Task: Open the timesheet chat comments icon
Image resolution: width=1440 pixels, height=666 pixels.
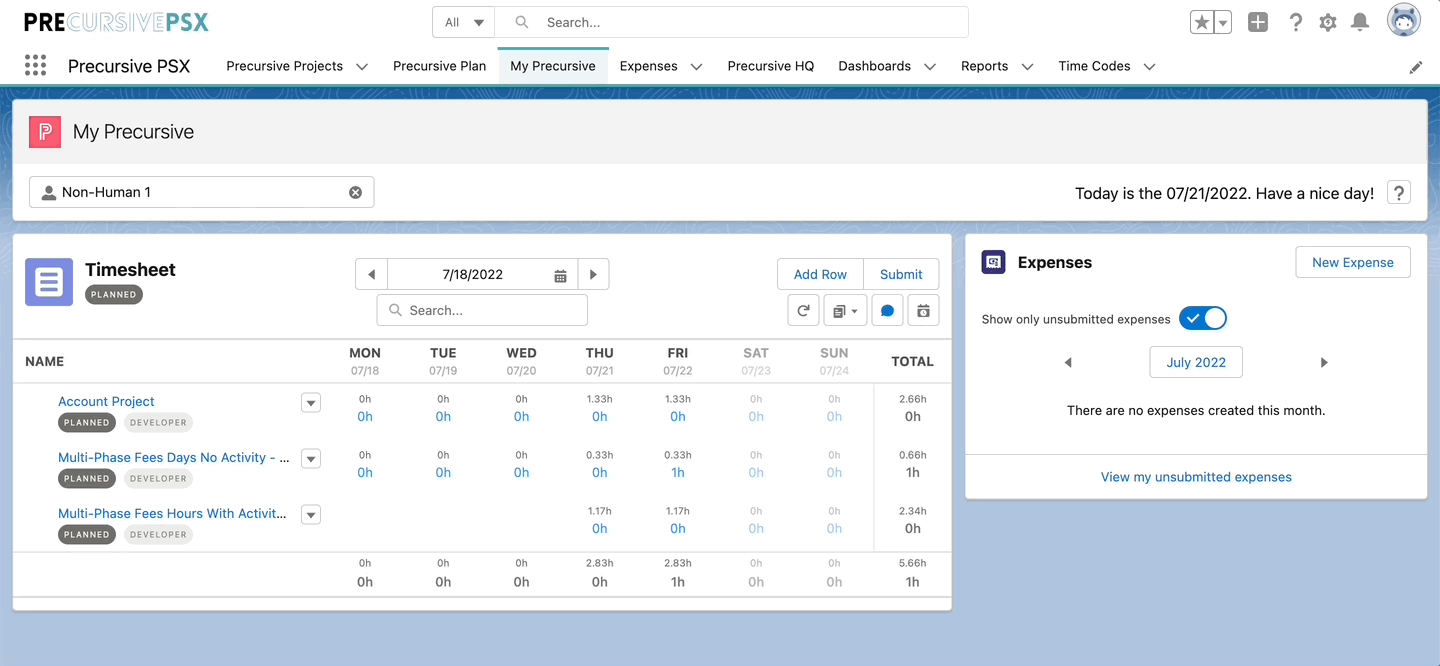Action: coord(887,311)
